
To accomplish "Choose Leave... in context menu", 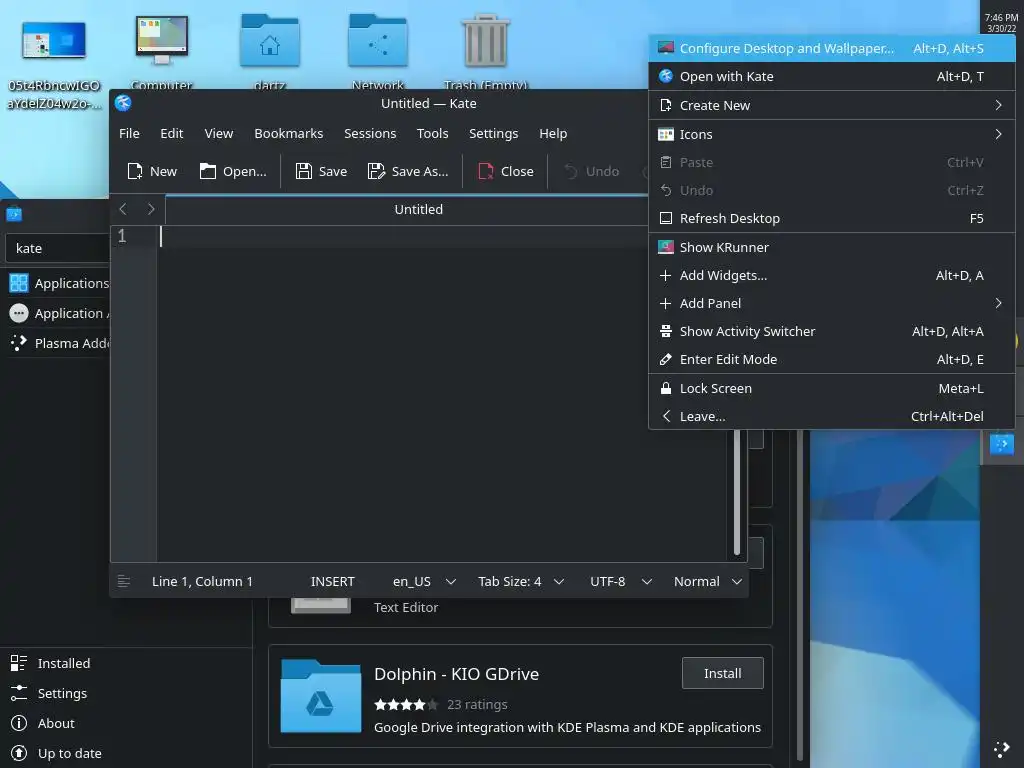I will coord(831,416).
